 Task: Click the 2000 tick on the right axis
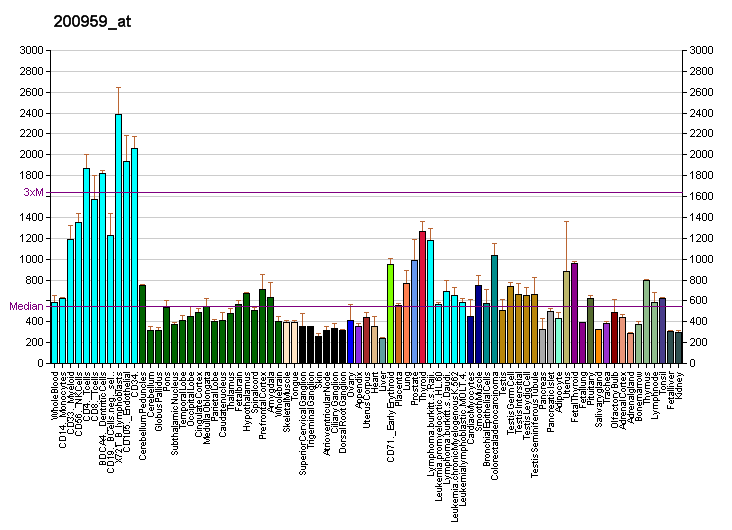coord(700,154)
